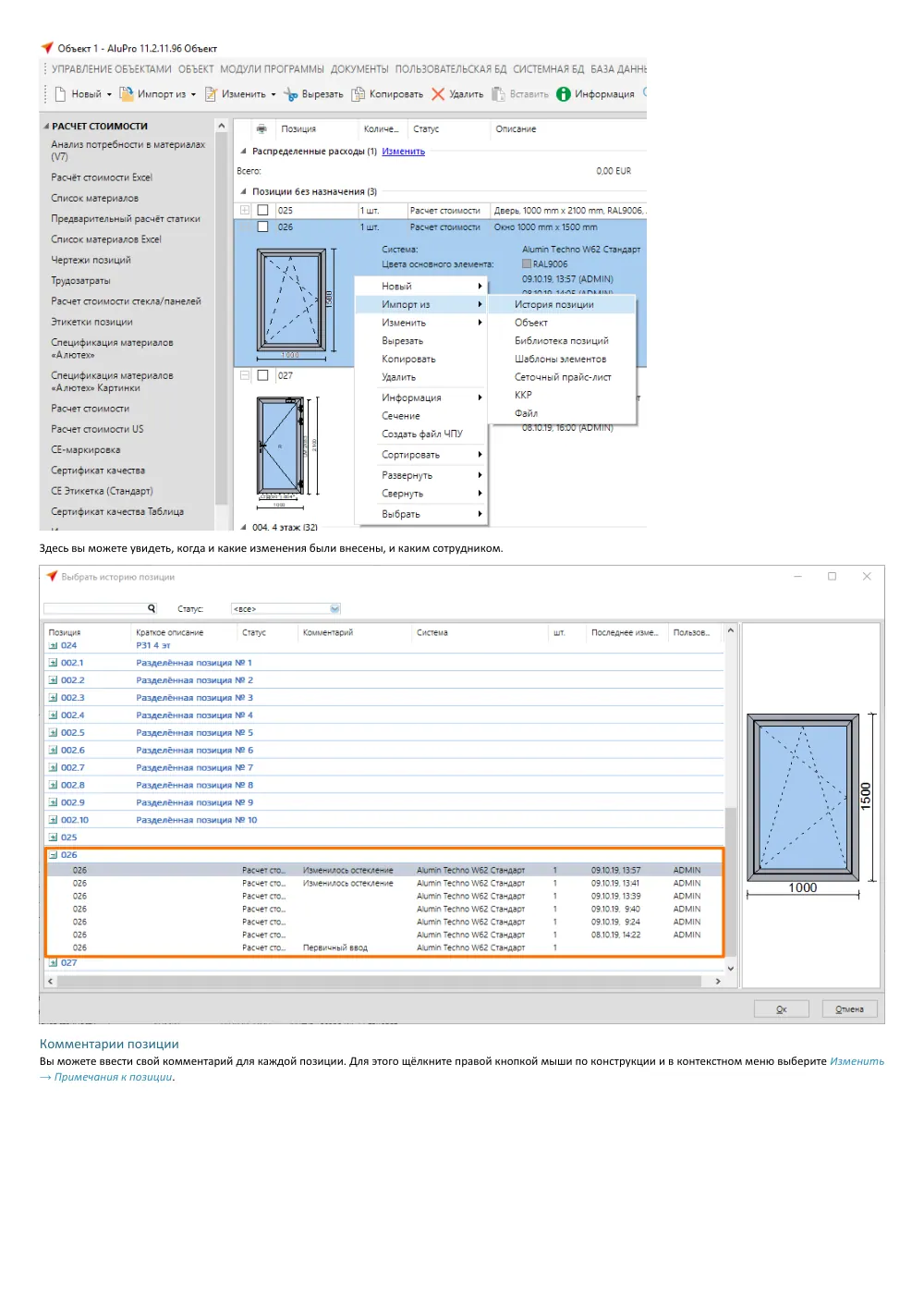This screenshot has height=1308, width=924.
Task: Expand position 027 in history list
Action: [x=53, y=963]
